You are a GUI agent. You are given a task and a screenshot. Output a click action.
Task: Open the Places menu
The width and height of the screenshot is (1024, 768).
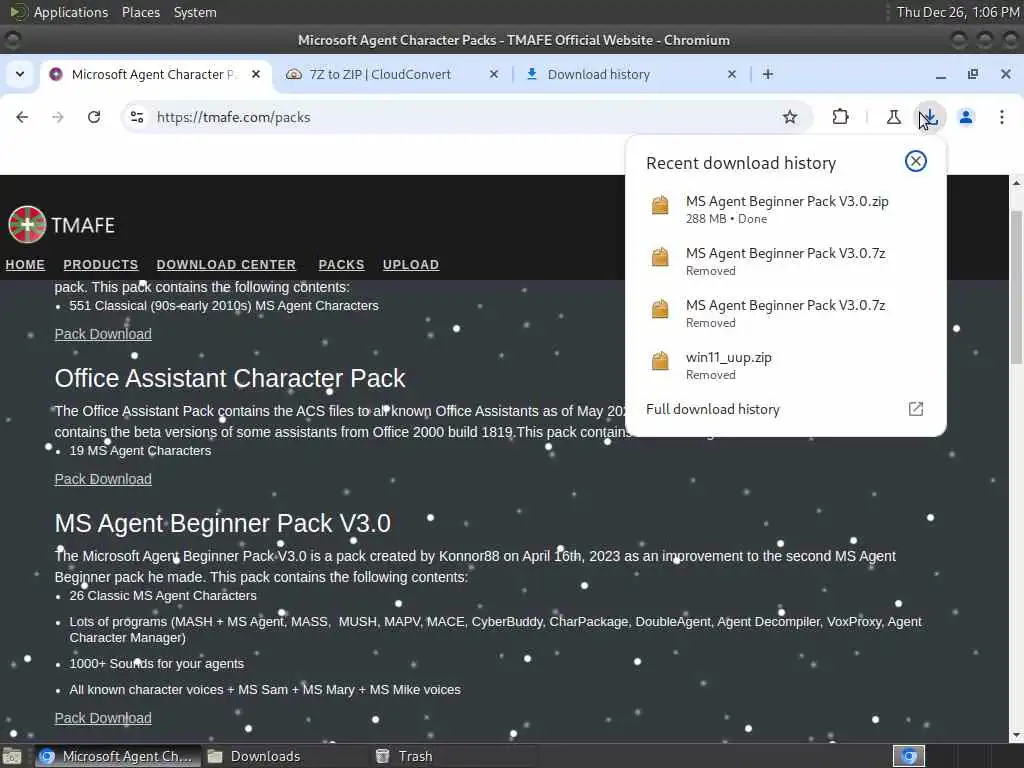(140, 12)
